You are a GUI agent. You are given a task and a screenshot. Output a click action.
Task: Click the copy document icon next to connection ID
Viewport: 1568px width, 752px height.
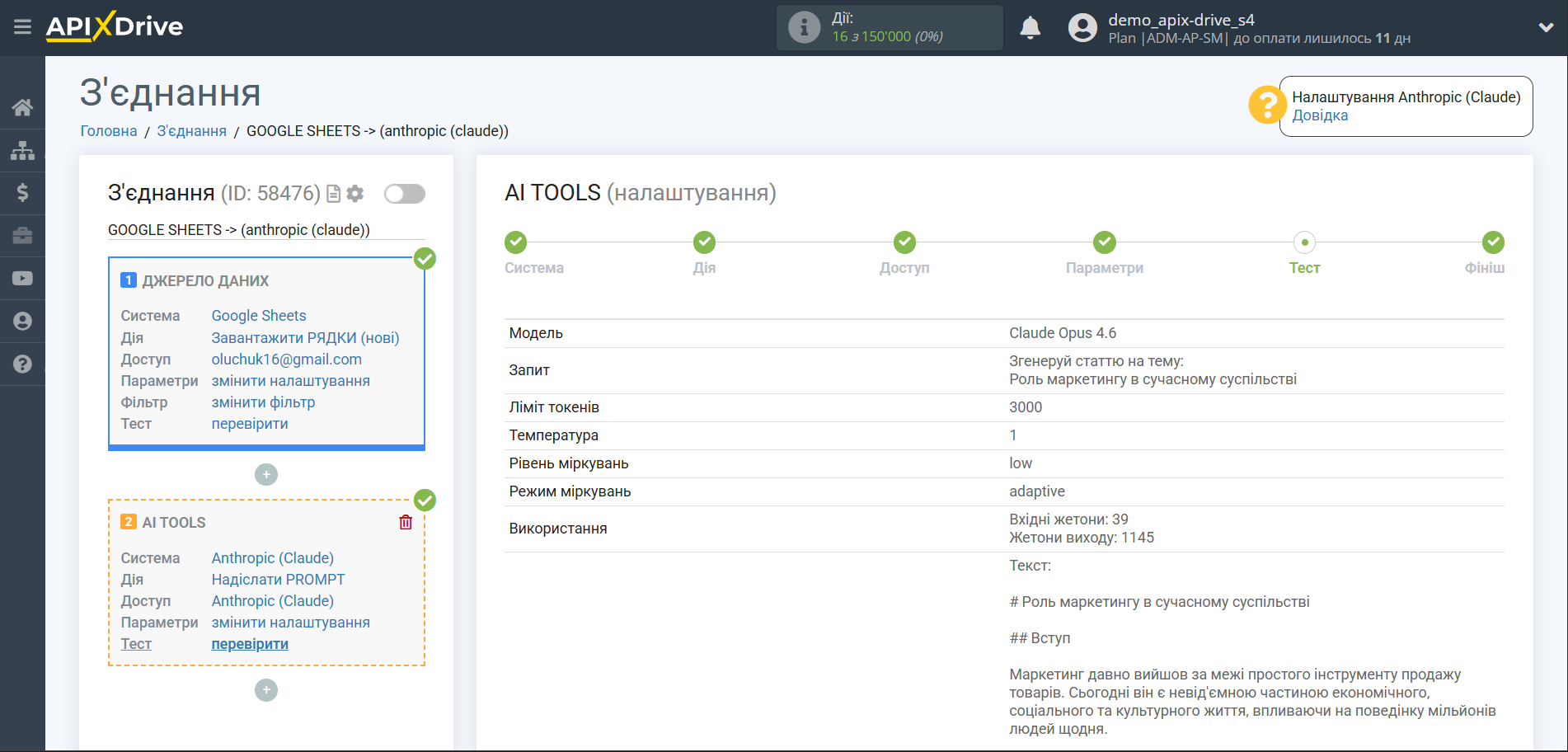(x=334, y=194)
